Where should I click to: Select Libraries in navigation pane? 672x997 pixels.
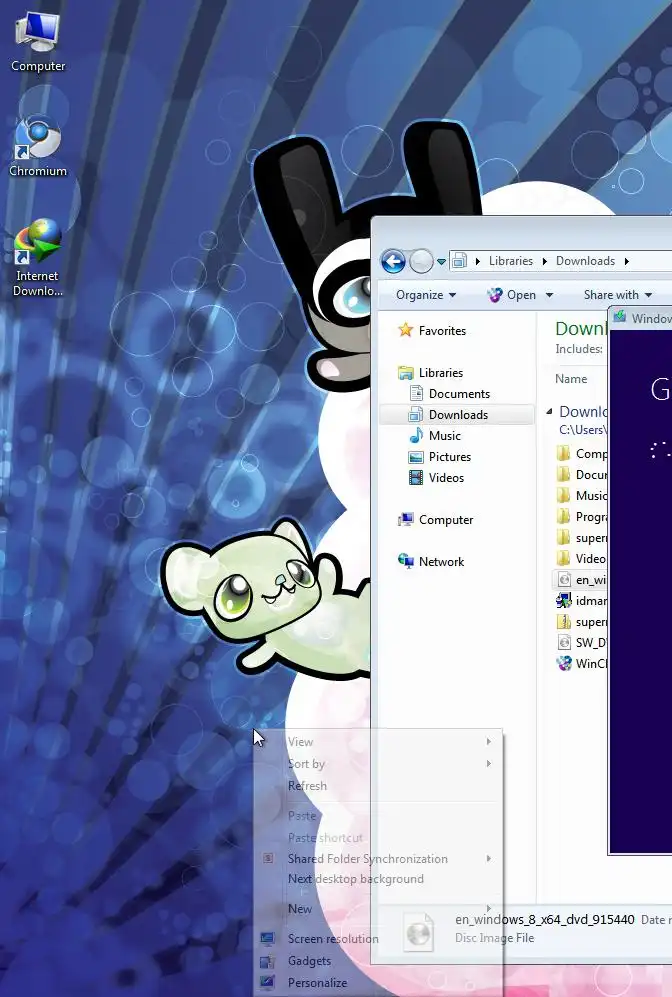[x=441, y=373]
